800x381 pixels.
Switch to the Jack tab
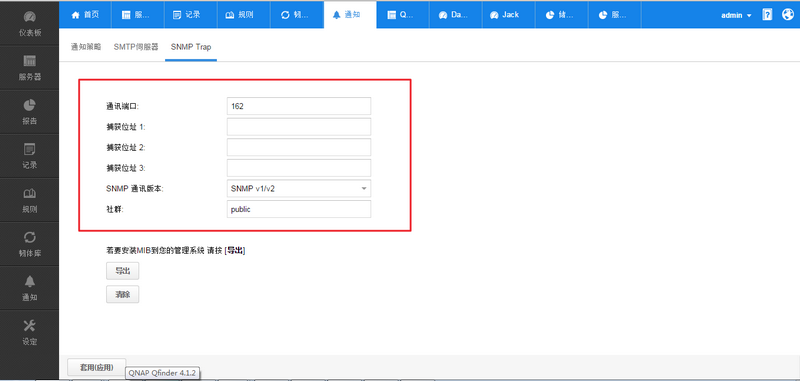point(509,15)
